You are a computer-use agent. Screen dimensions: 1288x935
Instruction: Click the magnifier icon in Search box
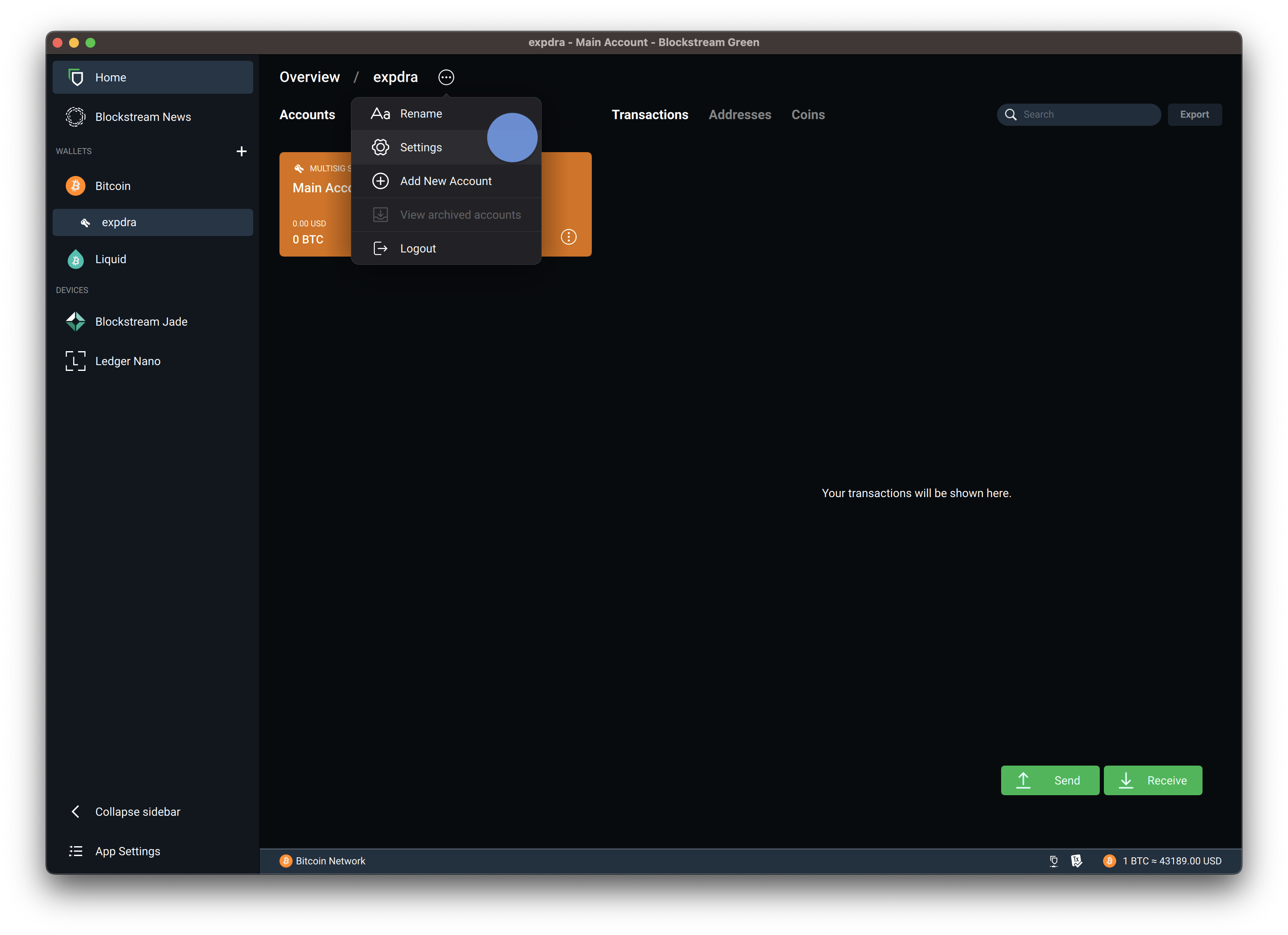[x=1011, y=114]
